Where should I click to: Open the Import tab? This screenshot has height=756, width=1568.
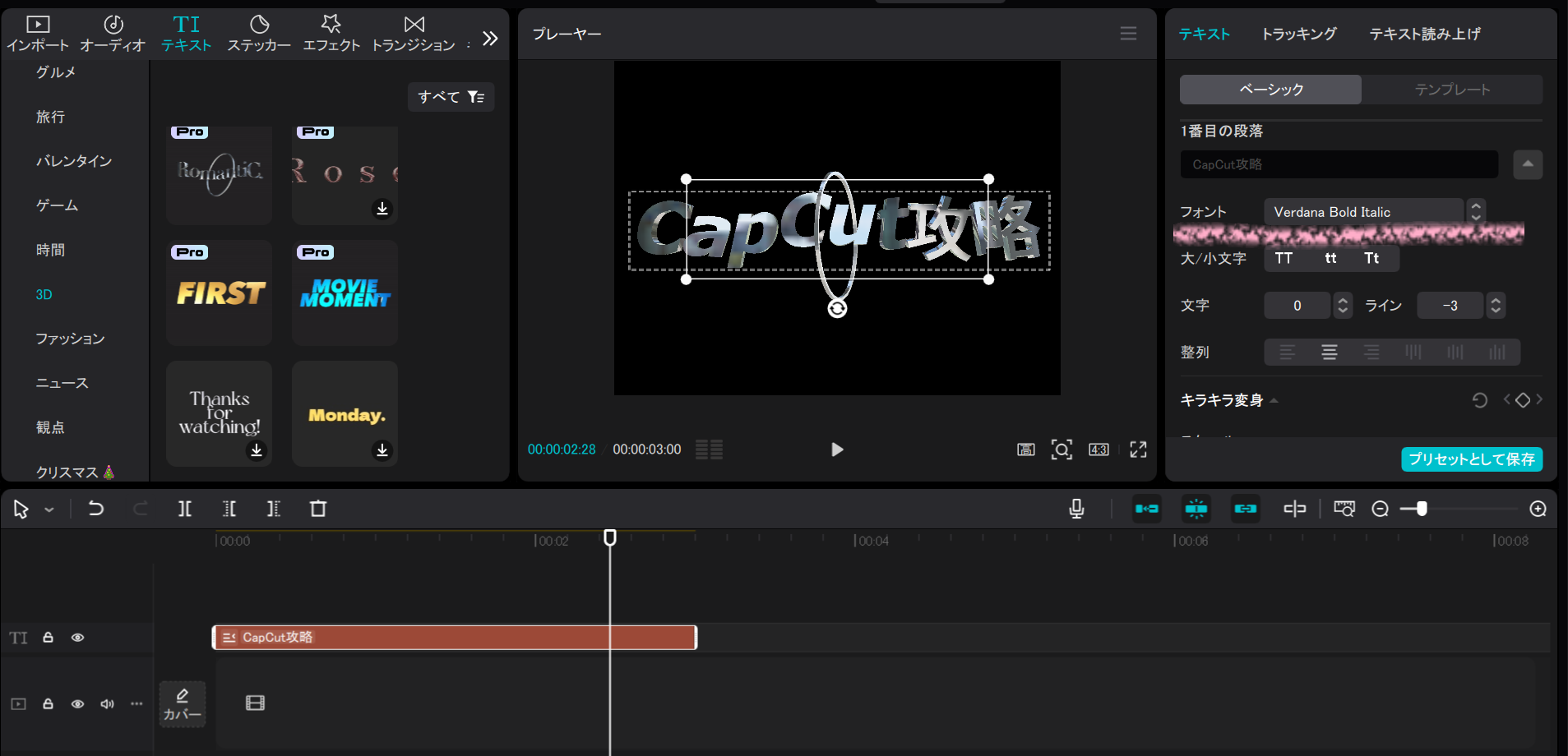[x=38, y=34]
